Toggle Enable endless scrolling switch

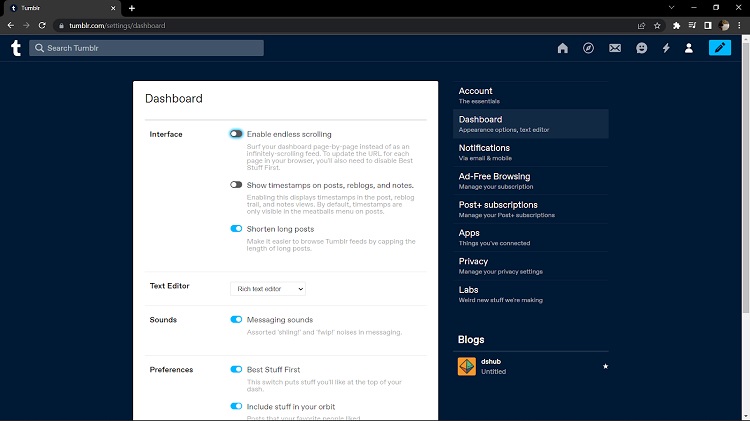click(236, 134)
